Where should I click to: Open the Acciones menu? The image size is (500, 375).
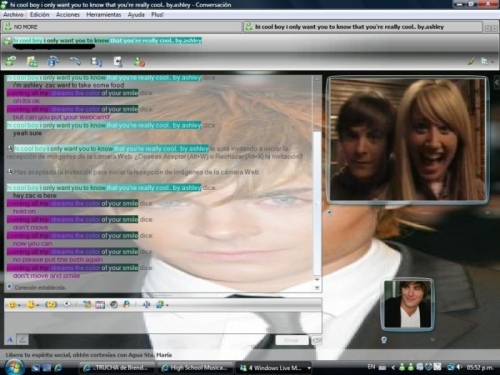(68, 15)
